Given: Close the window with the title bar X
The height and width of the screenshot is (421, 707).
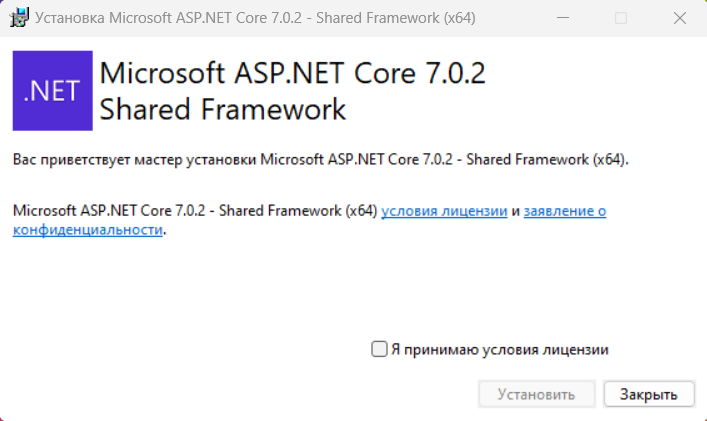Looking at the screenshot, I should click(x=679, y=18).
